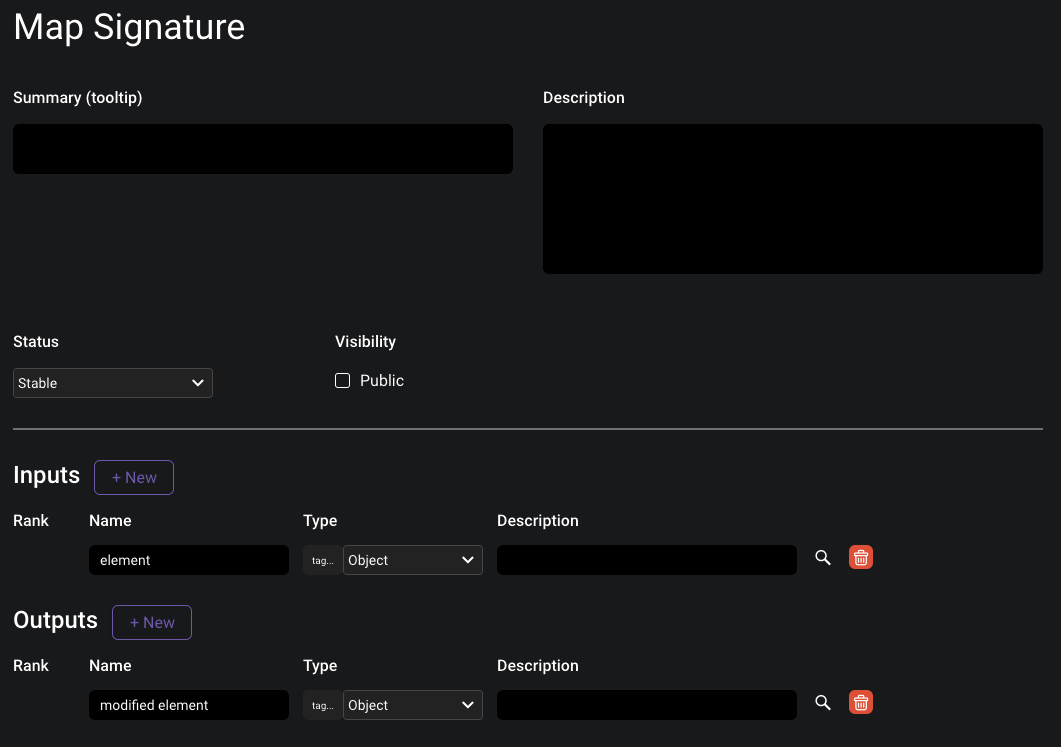Add a new input with + New
The image size is (1061, 747).
point(134,478)
